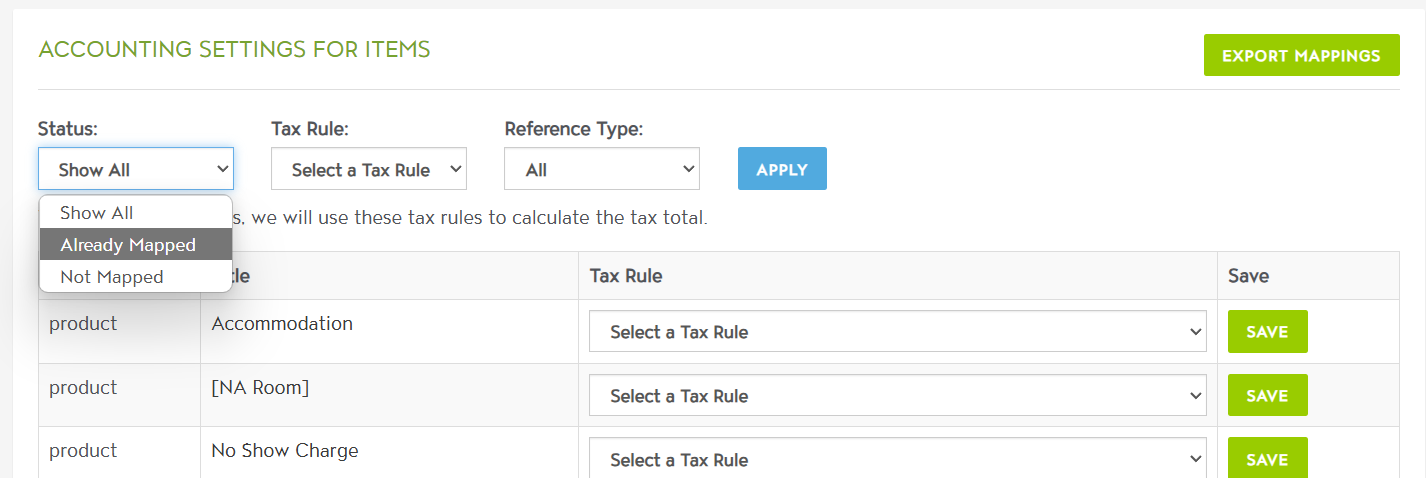Expand the Tax Rule select for [NA Room]
This screenshot has height=478, width=1426.
click(x=897, y=396)
